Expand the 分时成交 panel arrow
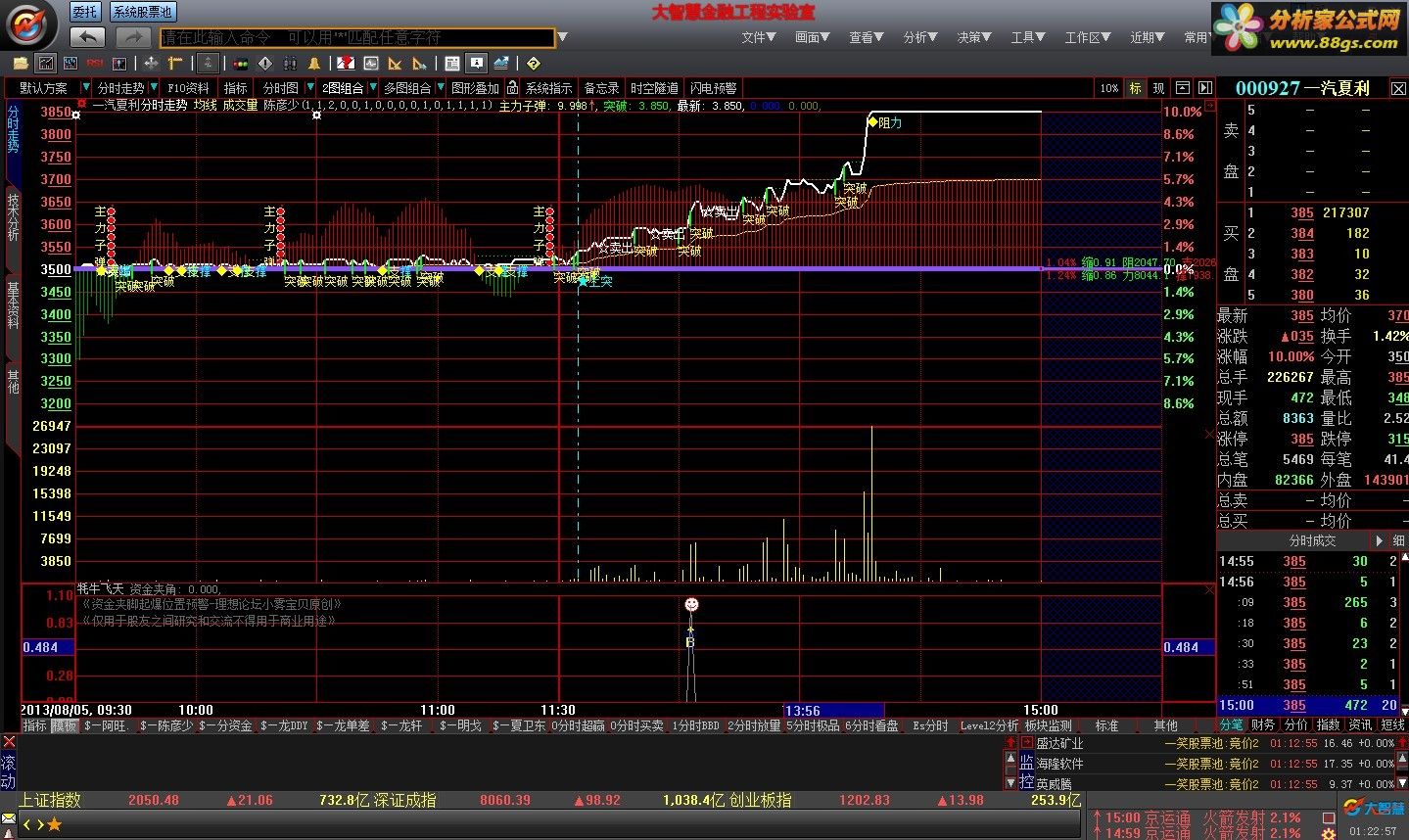Screen dimensions: 1409x840 [1380, 540]
